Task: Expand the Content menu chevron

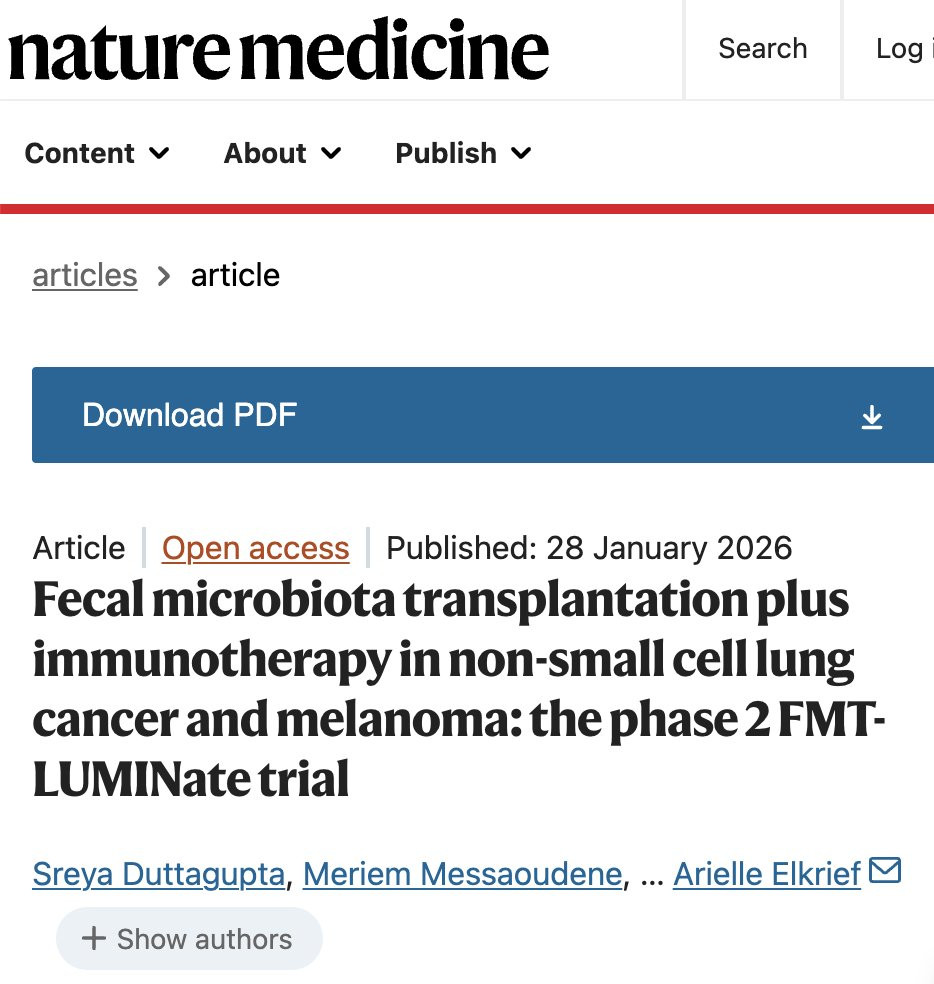Action: tap(159, 153)
